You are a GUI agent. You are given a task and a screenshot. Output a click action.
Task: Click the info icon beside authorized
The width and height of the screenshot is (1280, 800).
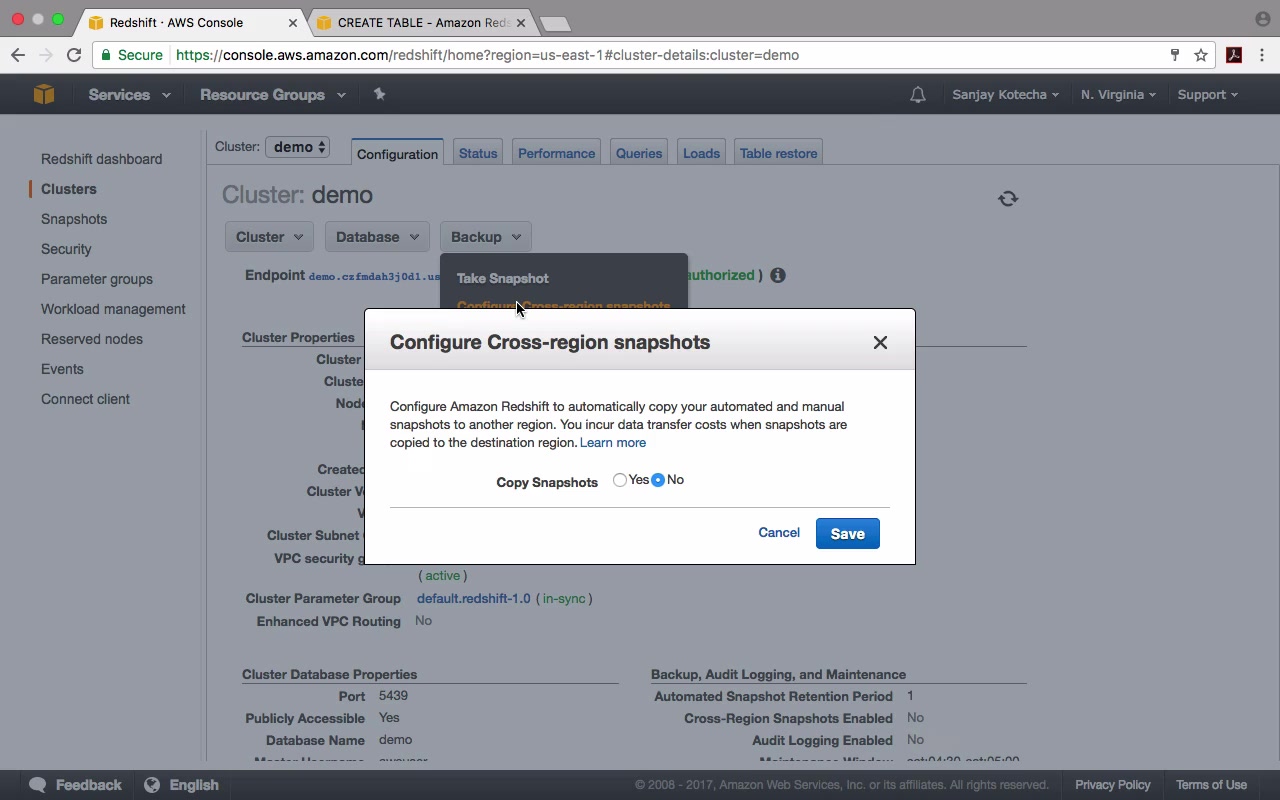click(778, 275)
